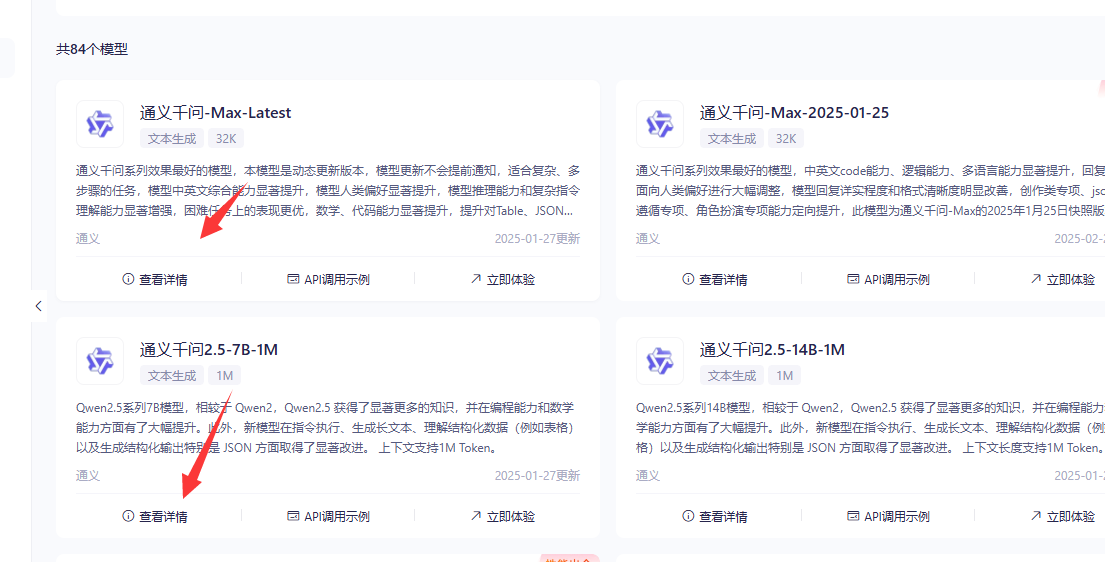Click the API icon on 通义千问2.5-7B-1M card
The width and height of the screenshot is (1105, 562).
point(293,516)
